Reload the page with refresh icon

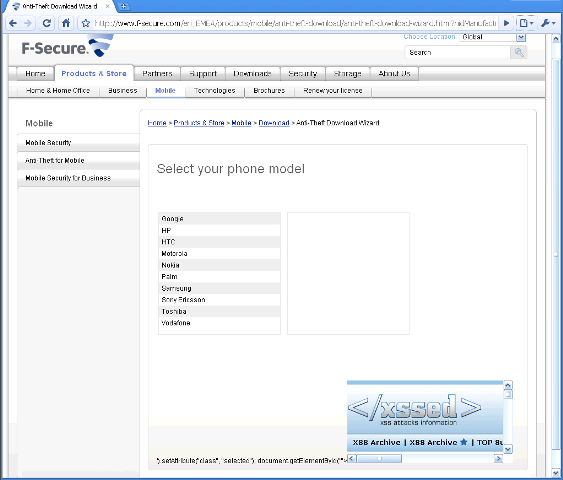(x=46, y=23)
